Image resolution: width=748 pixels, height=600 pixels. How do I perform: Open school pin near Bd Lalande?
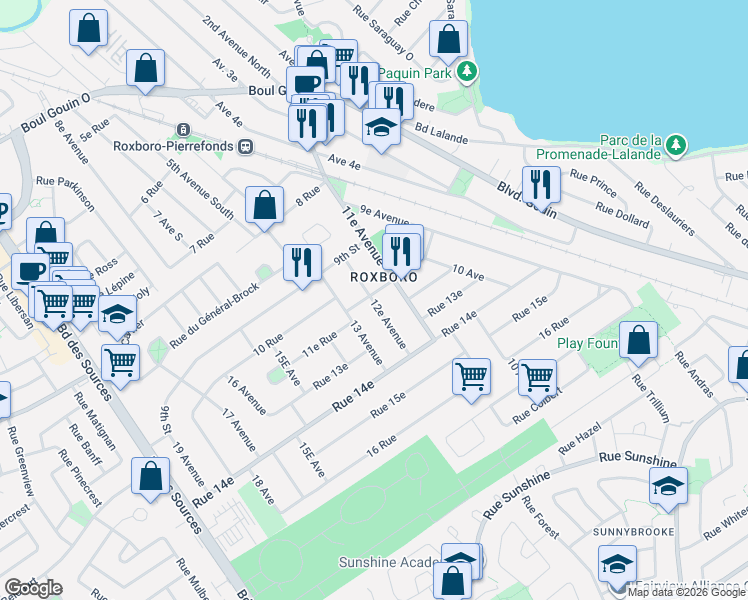pos(381,129)
